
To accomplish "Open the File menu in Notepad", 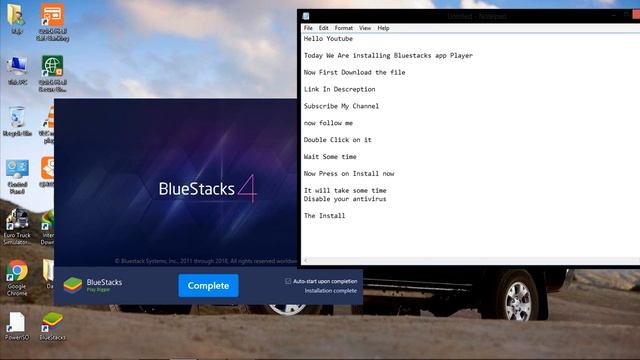I will pyautogui.click(x=308, y=28).
